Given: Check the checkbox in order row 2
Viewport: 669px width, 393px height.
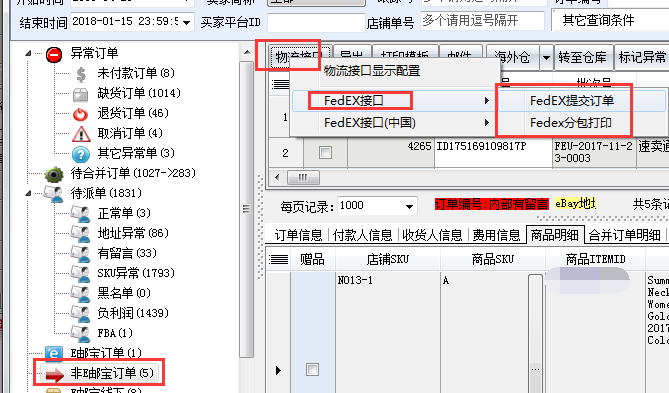Looking at the screenshot, I should point(325,152).
